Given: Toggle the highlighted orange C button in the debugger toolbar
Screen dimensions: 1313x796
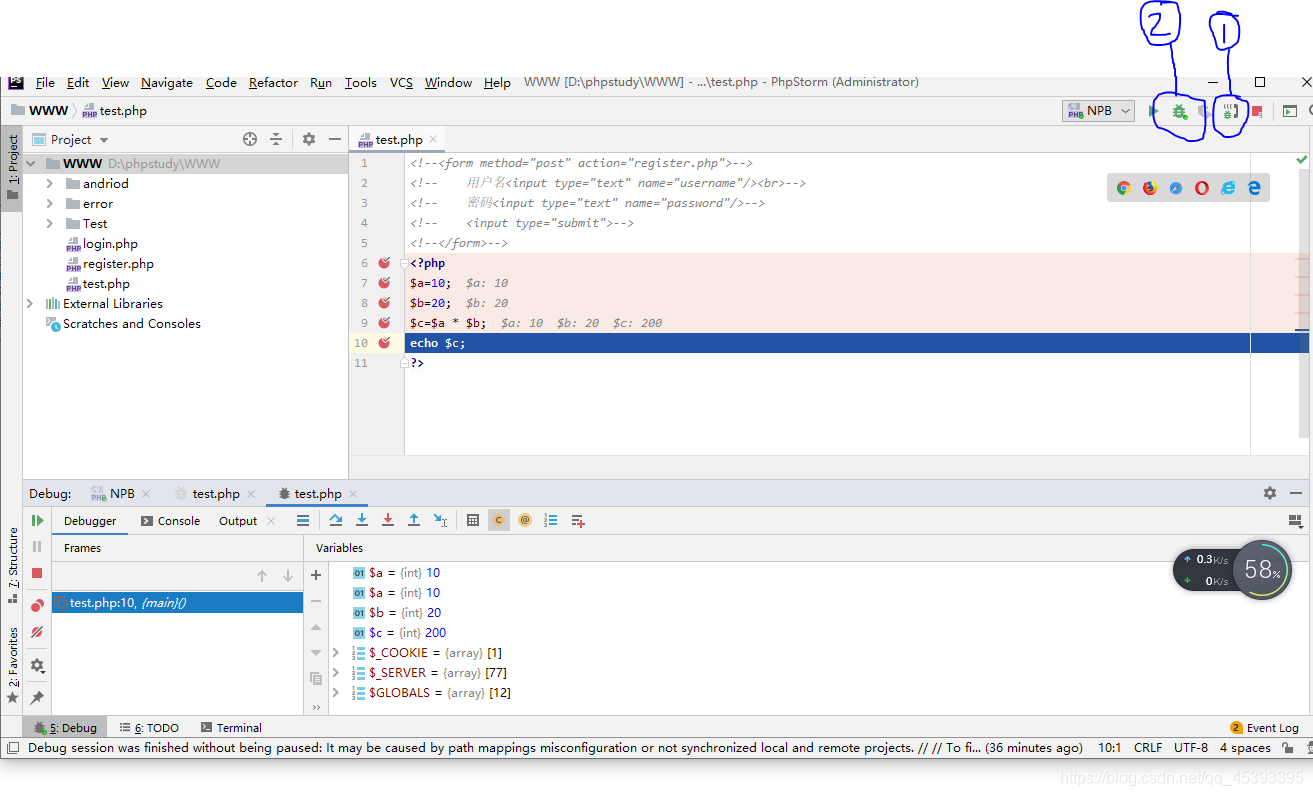Looking at the screenshot, I should click(499, 520).
